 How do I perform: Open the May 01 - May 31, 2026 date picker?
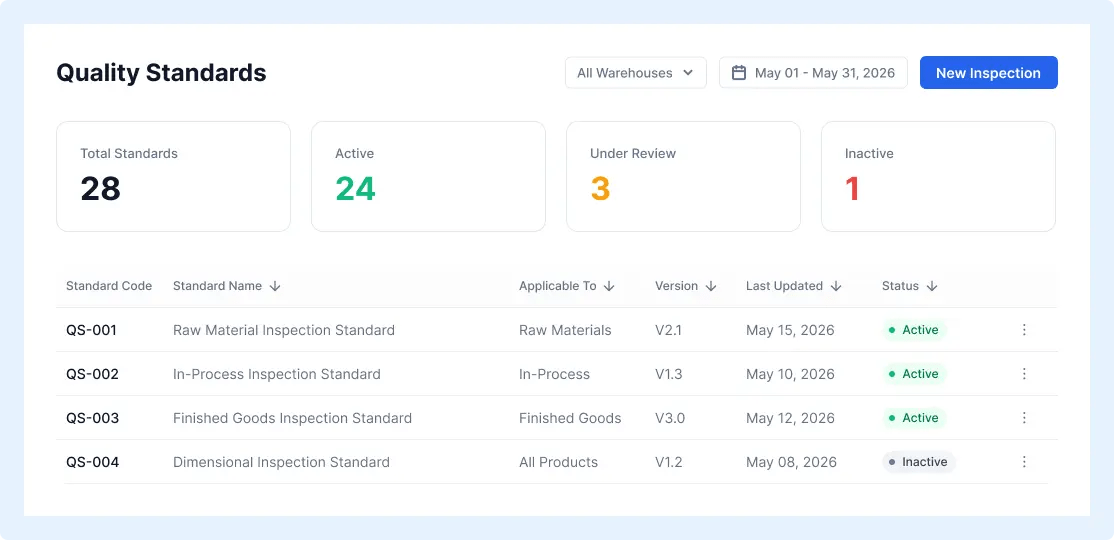click(x=813, y=72)
